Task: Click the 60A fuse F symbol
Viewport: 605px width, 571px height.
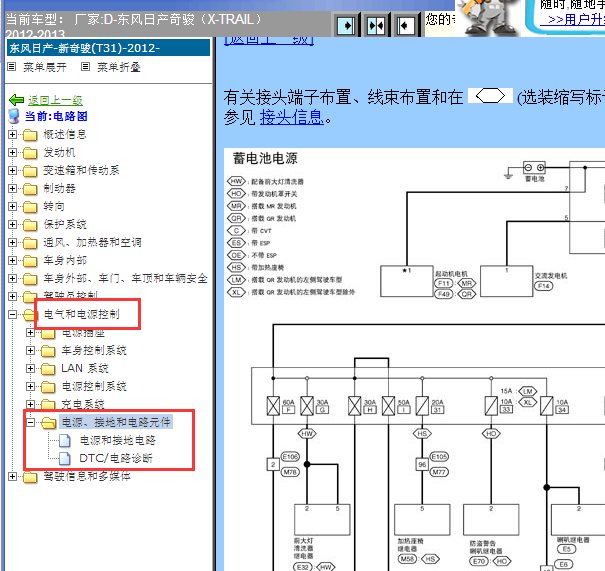Action: pos(273,406)
